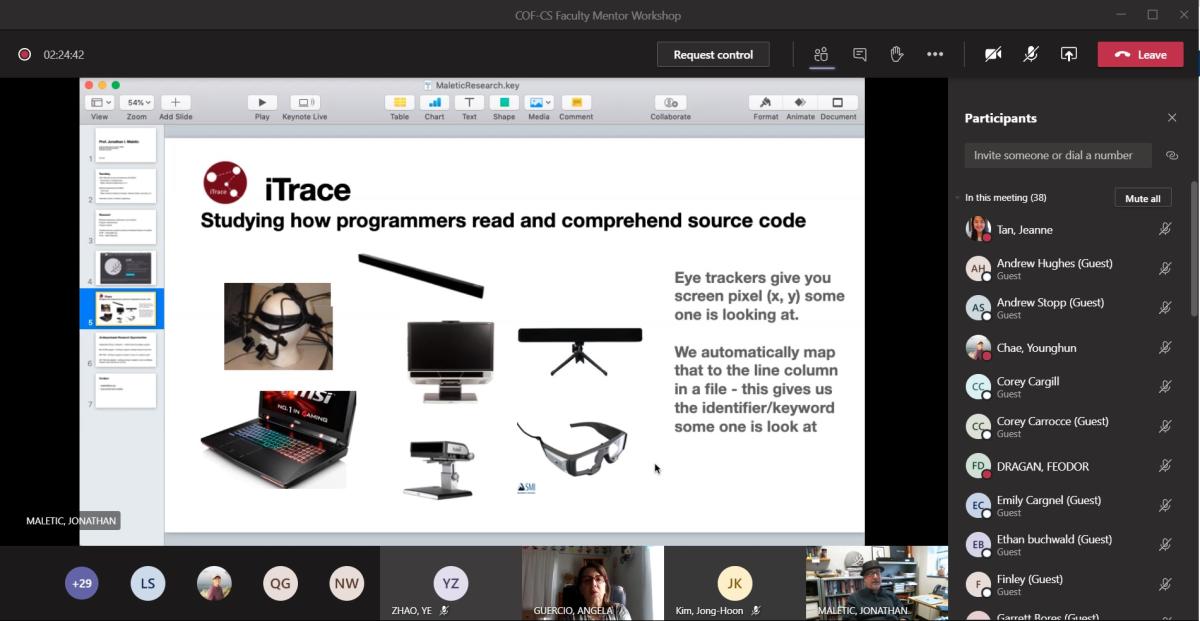The image size is (1200, 621).
Task: Open the show participants icon
Action: 821,54
